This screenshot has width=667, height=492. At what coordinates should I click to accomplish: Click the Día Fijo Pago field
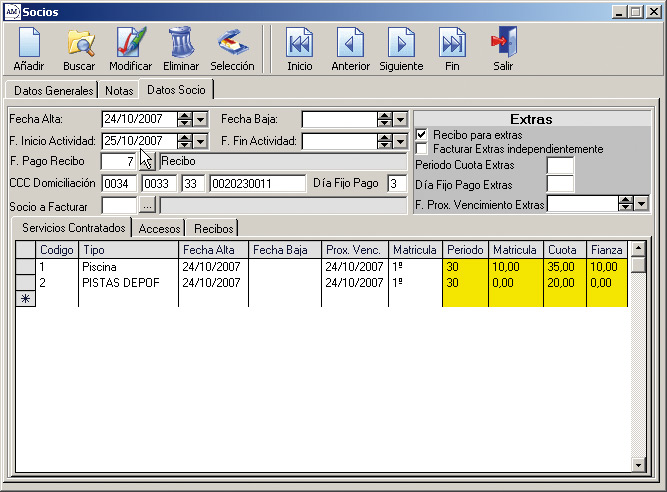pos(397,183)
